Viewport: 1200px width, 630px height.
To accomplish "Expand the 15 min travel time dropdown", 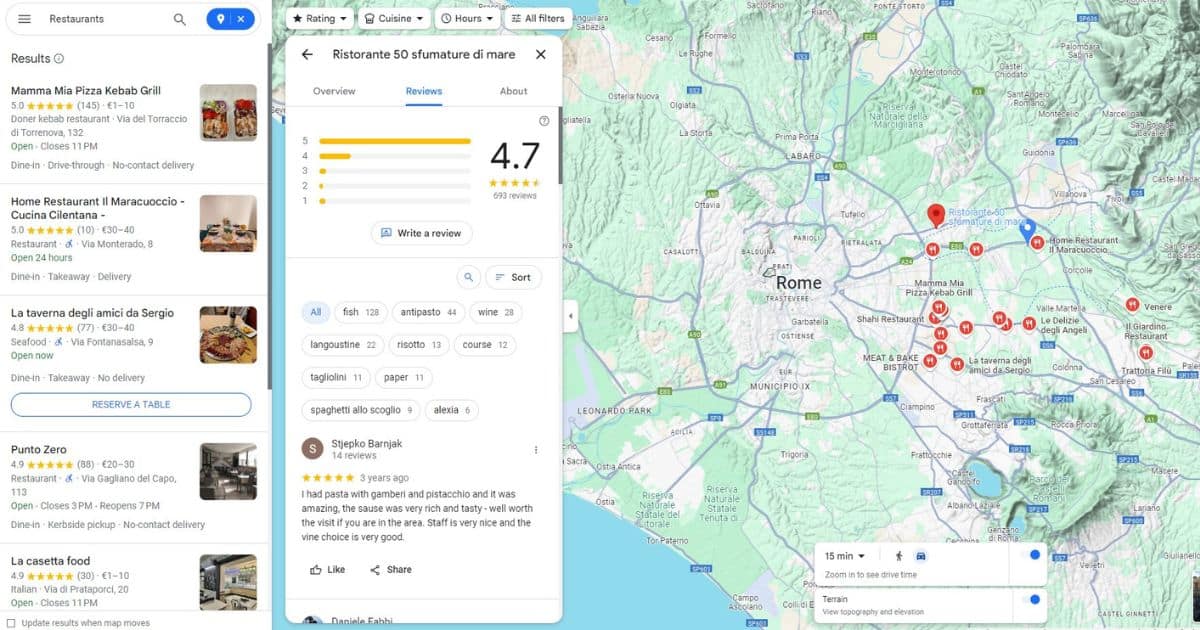I will (845, 556).
